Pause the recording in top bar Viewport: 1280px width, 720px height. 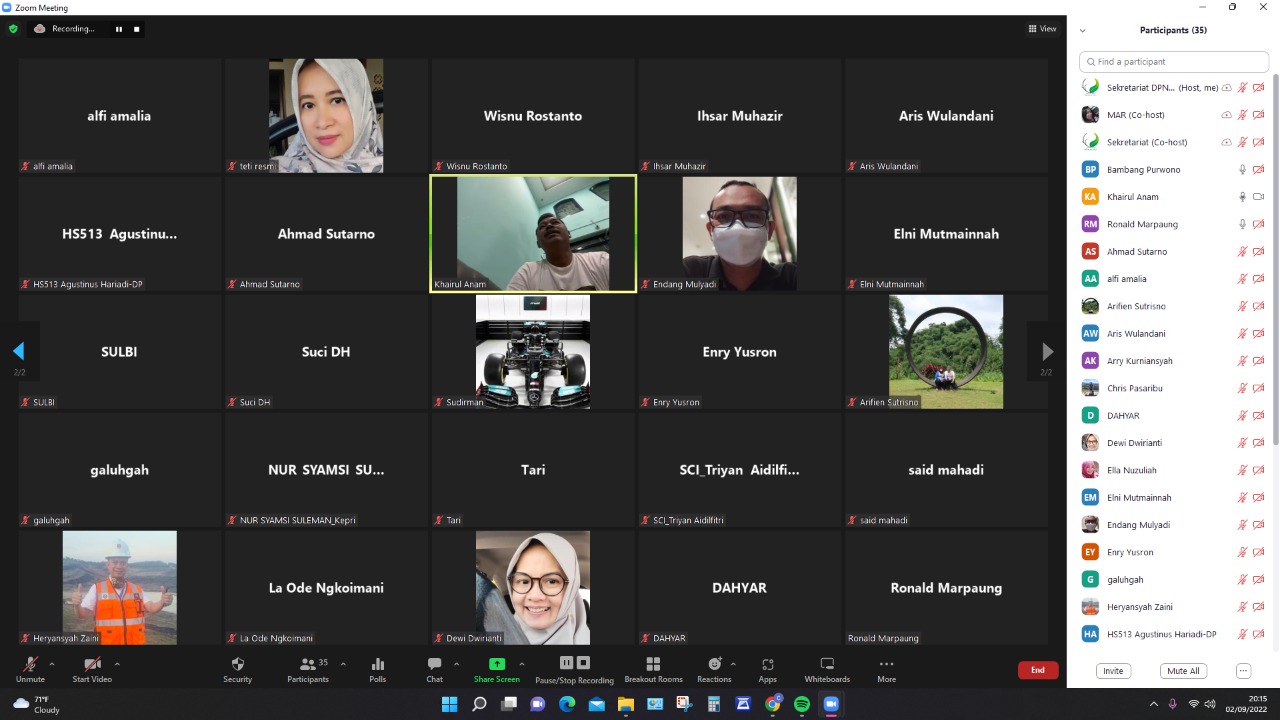[x=119, y=29]
